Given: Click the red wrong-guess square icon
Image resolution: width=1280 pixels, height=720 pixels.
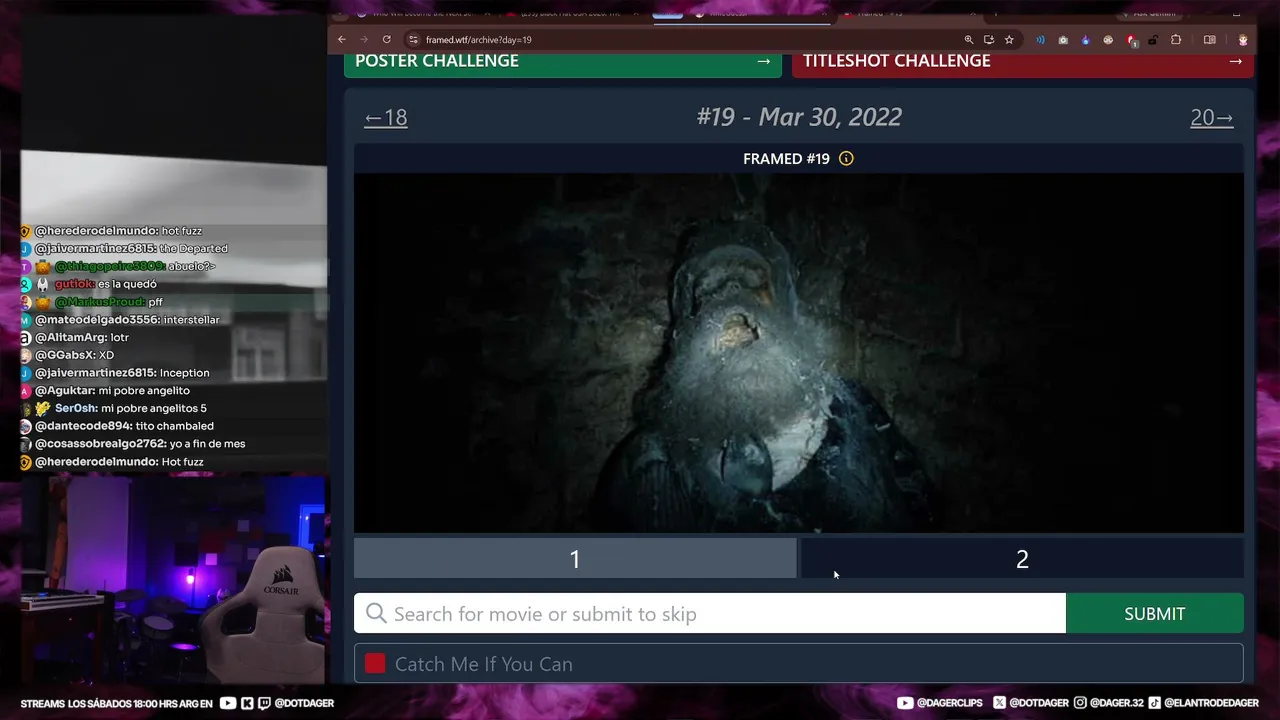Looking at the screenshot, I should [375, 664].
